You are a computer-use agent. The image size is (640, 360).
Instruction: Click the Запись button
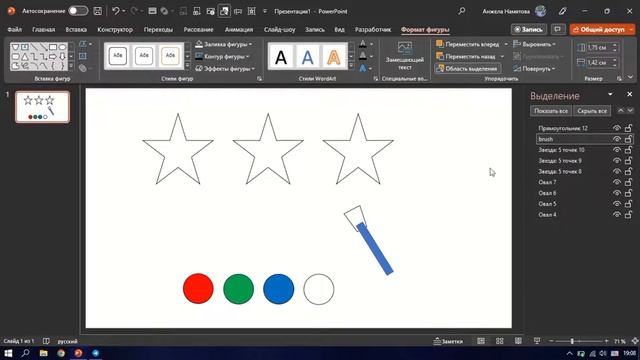pos(529,29)
